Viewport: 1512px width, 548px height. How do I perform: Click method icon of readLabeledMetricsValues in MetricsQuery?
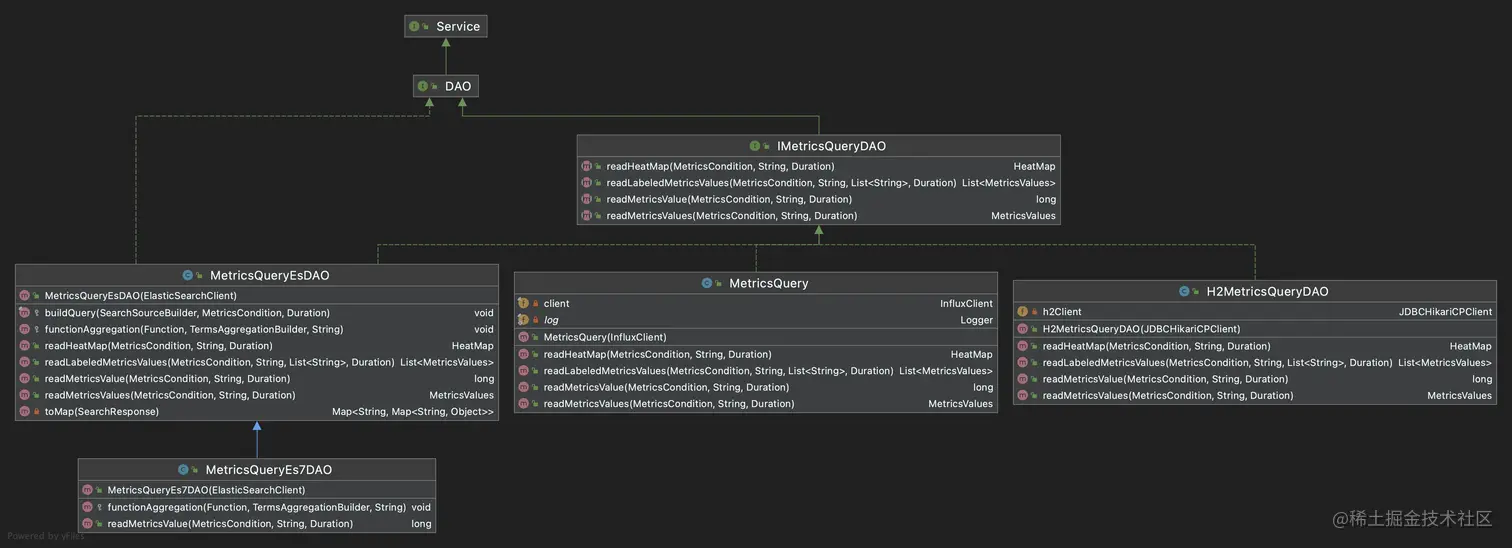click(523, 370)
